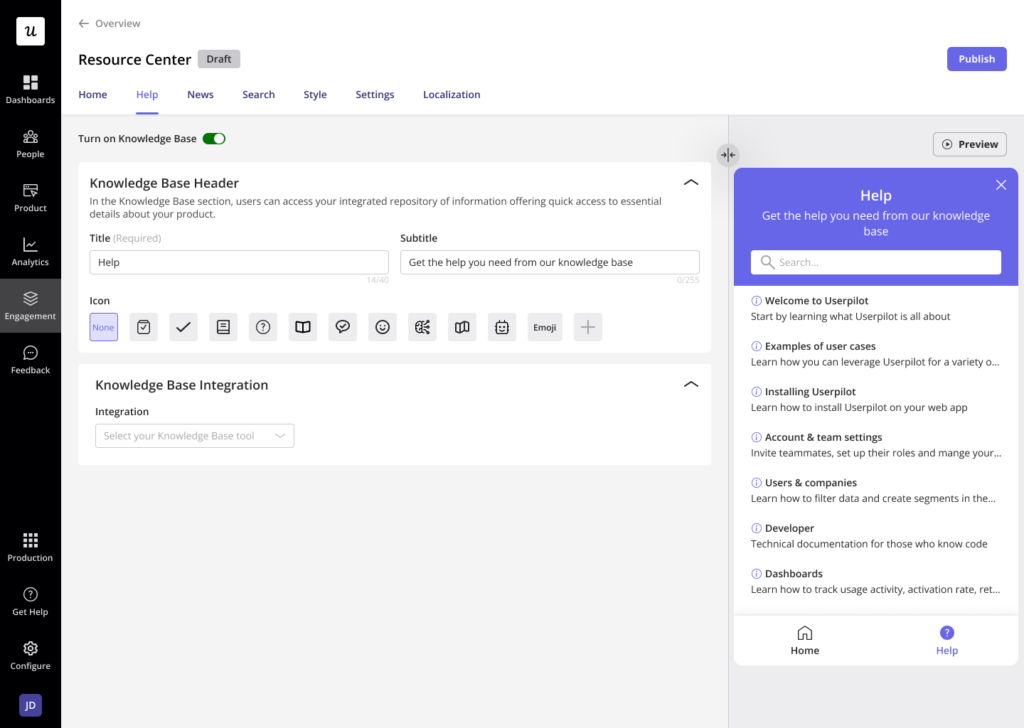Choose the Emoji icon option

[x=544, y=327]
